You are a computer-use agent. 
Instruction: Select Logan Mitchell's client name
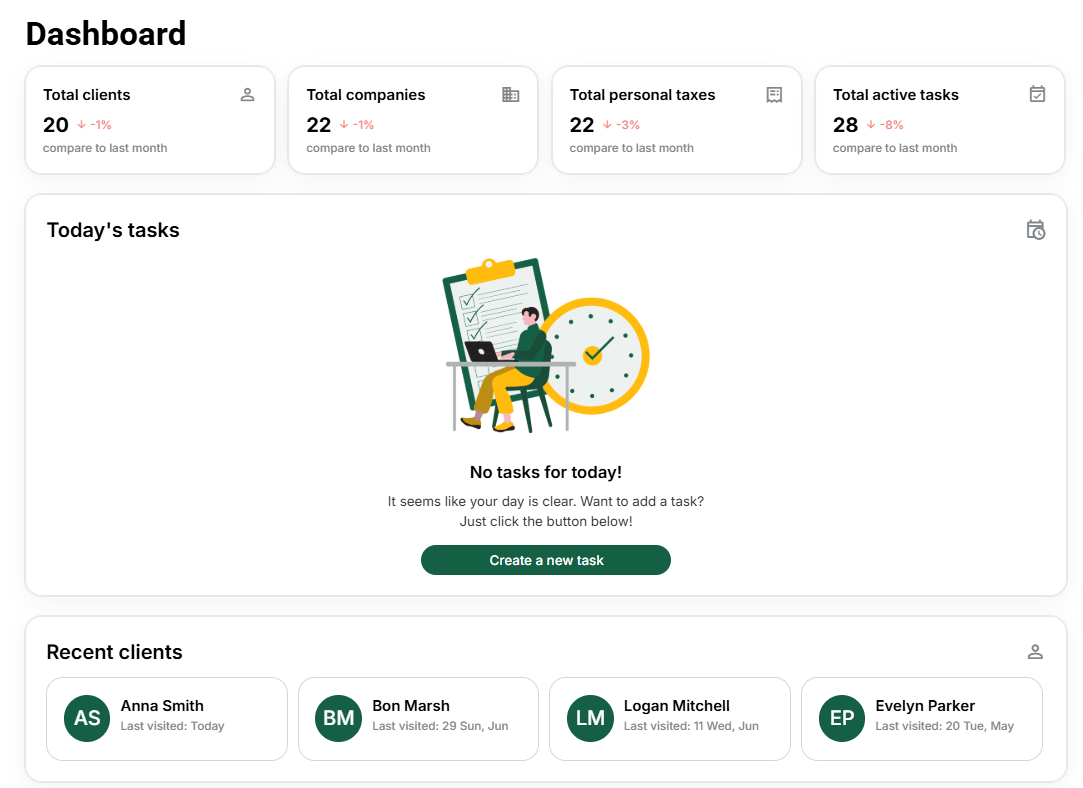click(x=677, y=706)
